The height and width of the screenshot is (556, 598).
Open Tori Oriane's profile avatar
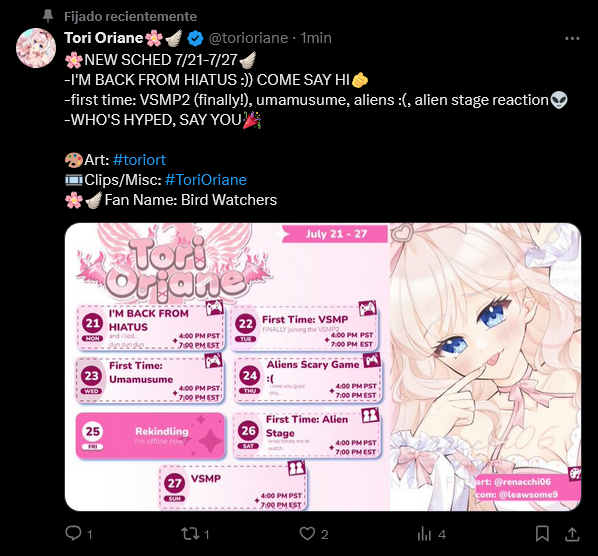pos(36,48)
